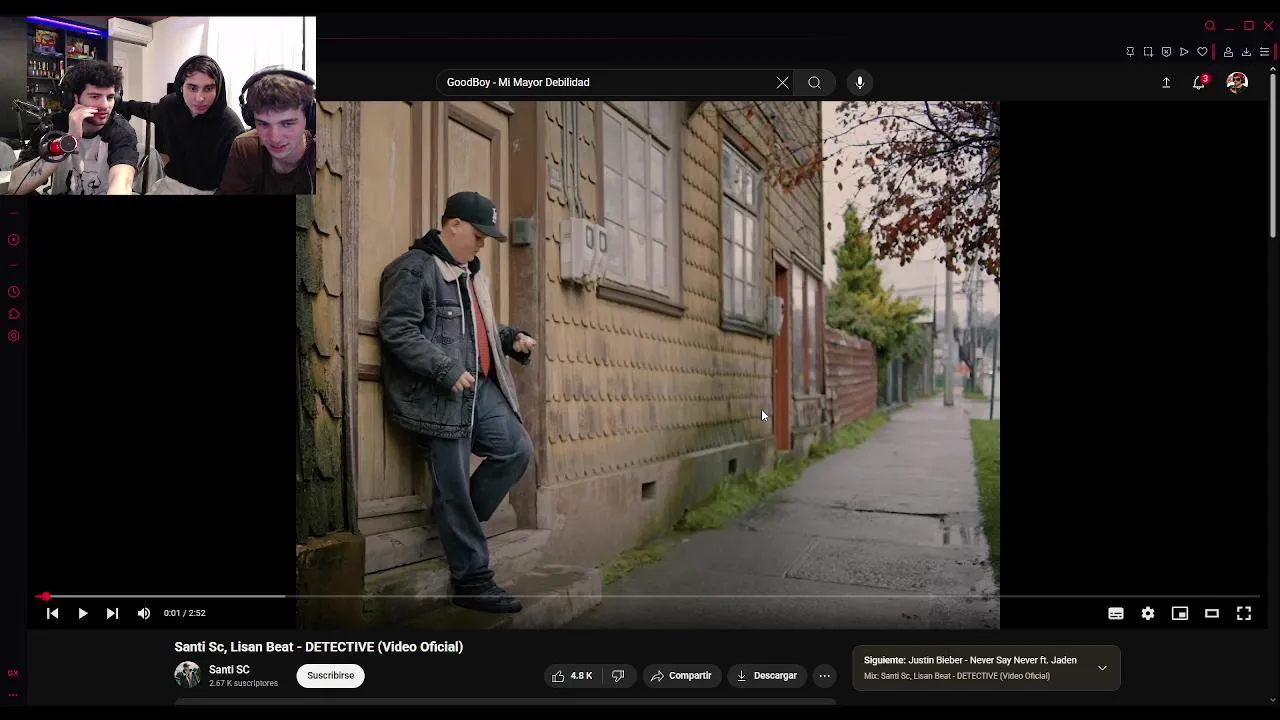Click the Descargar download button
The width and height of the screenshot is (1280, 720).
click(x=767, y=676)
